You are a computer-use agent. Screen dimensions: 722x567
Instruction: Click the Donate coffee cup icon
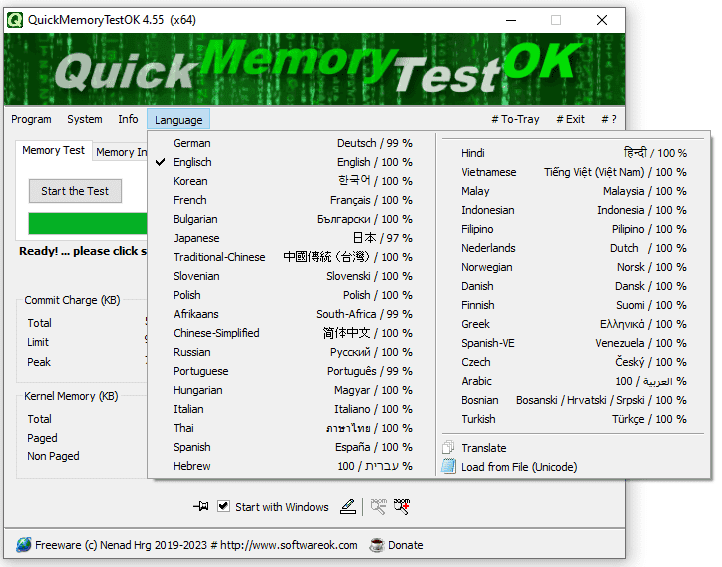click(376, 545)
